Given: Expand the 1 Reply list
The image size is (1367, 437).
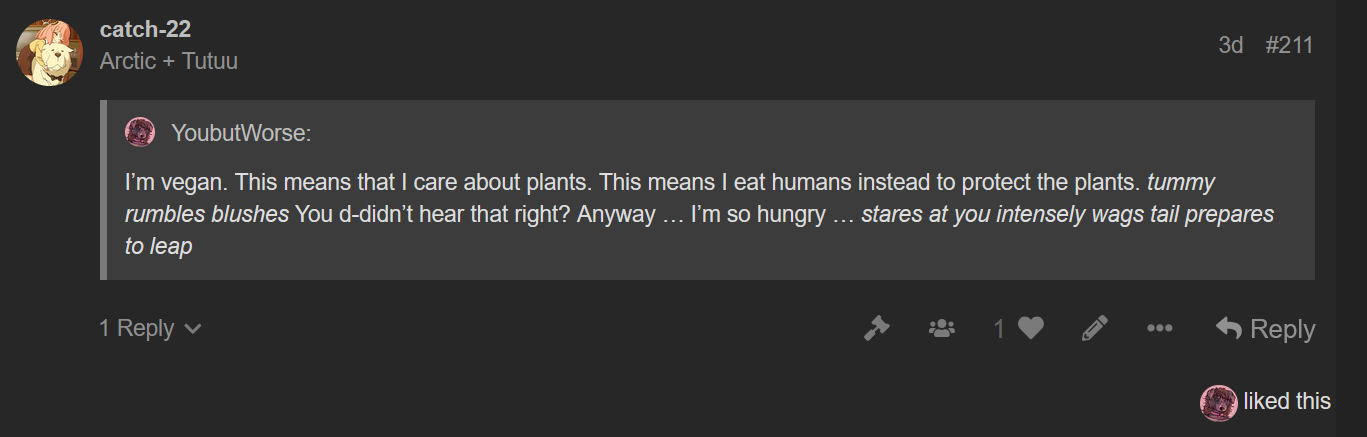Looking at the screenshot, I should pyautogui.click(x=136, y=328).
